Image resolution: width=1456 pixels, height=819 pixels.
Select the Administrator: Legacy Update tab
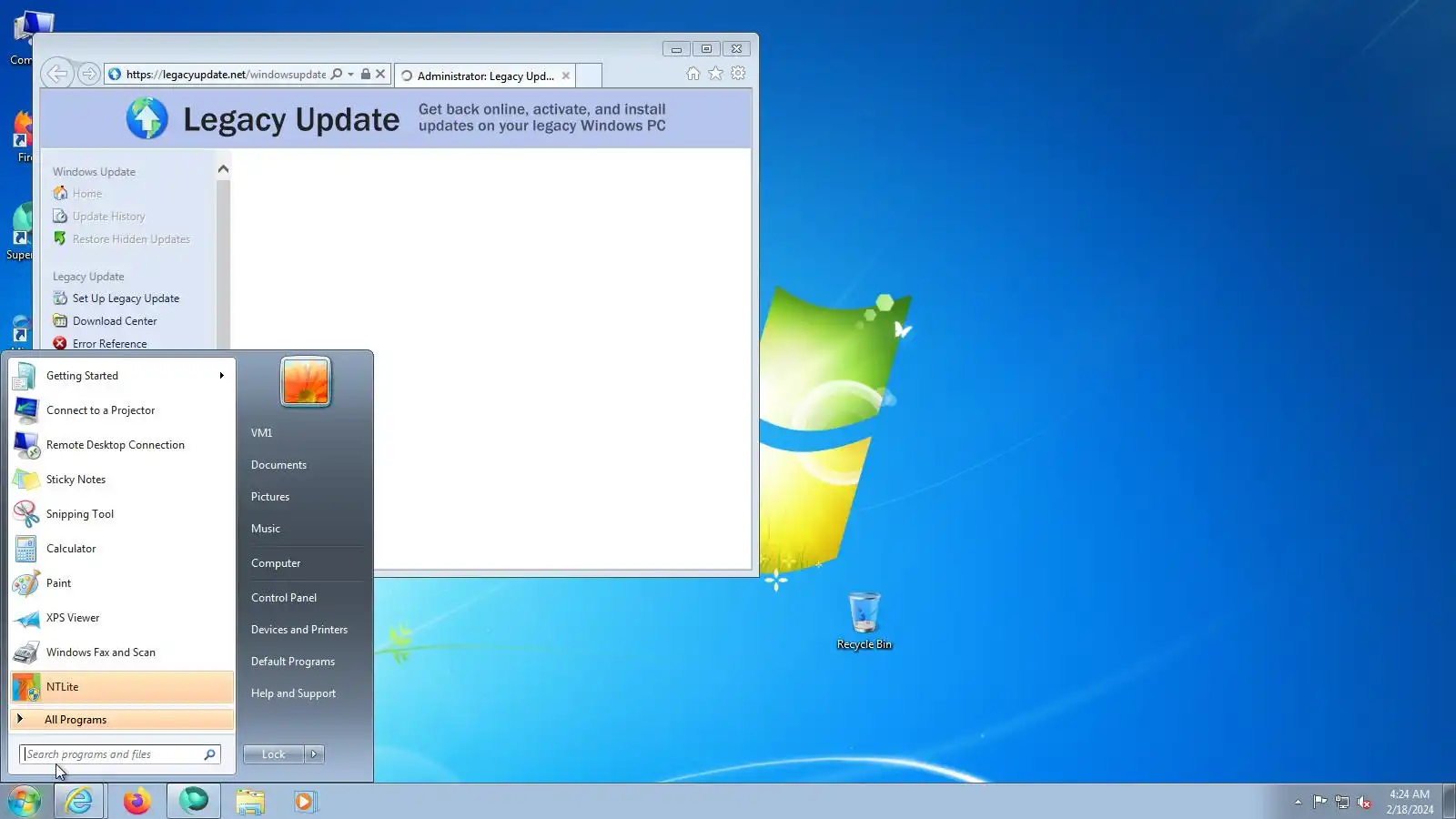click(x=484, y=76)
